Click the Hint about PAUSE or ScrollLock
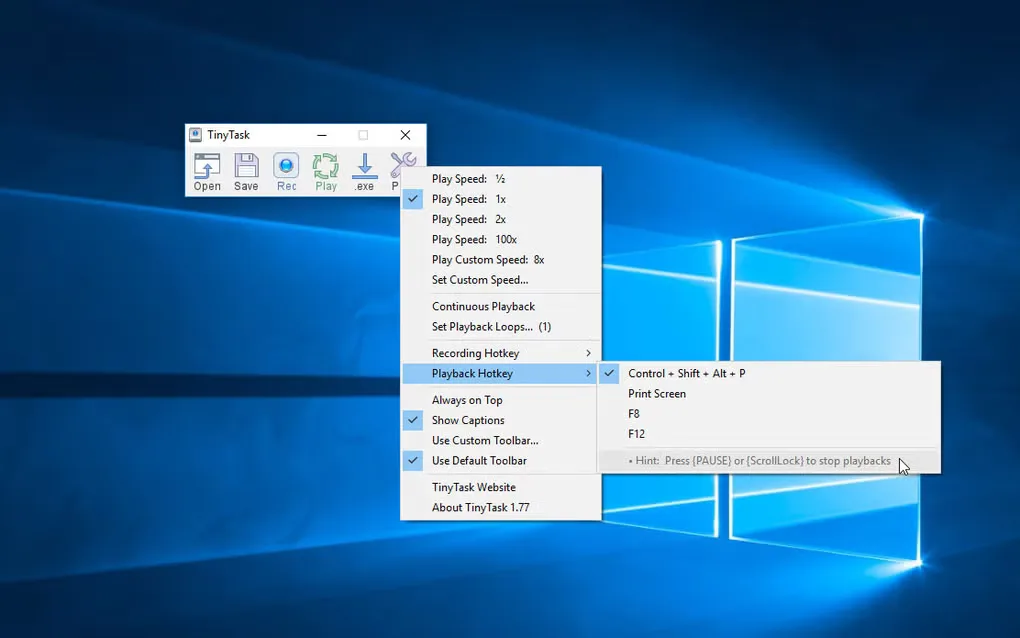This screenshot has width=1020, height=638. [769, 460]
